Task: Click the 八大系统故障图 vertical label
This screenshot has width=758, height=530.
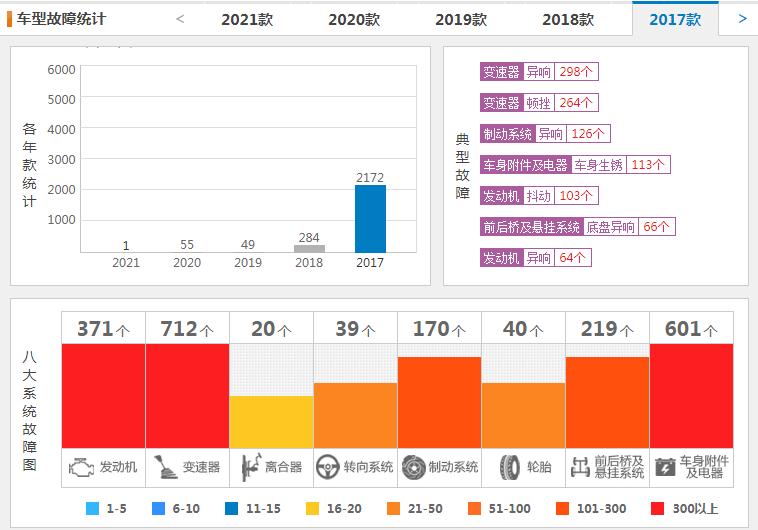Action: (29, 411)
